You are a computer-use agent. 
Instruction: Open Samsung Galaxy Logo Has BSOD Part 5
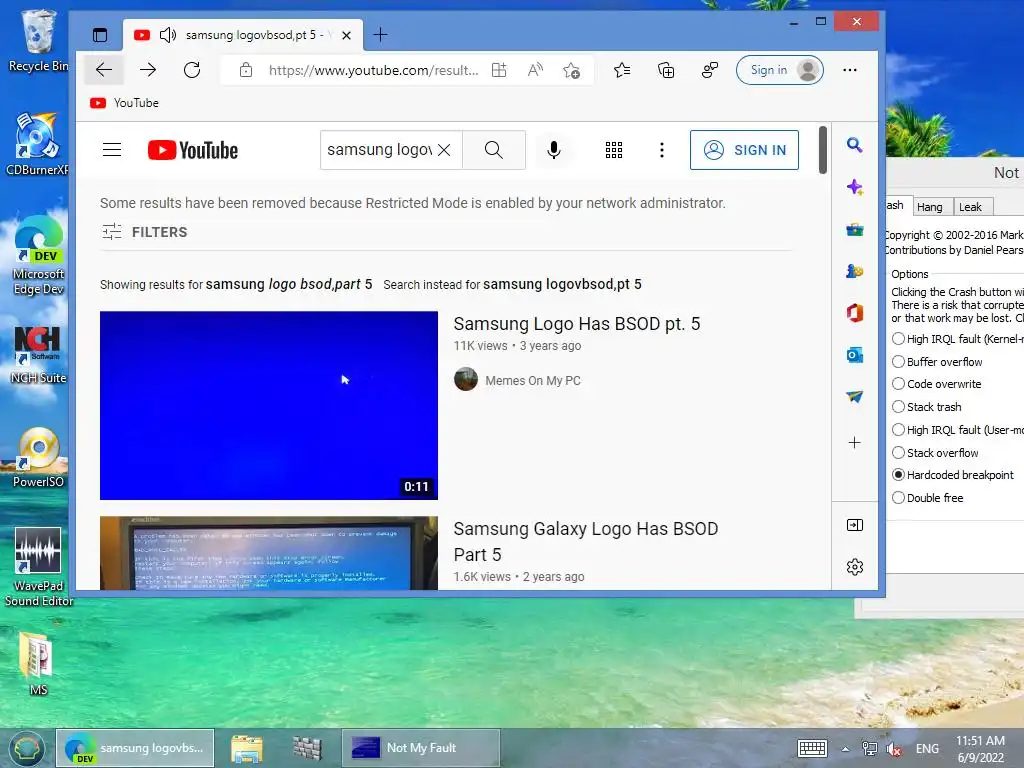click(x=586, y=541)
